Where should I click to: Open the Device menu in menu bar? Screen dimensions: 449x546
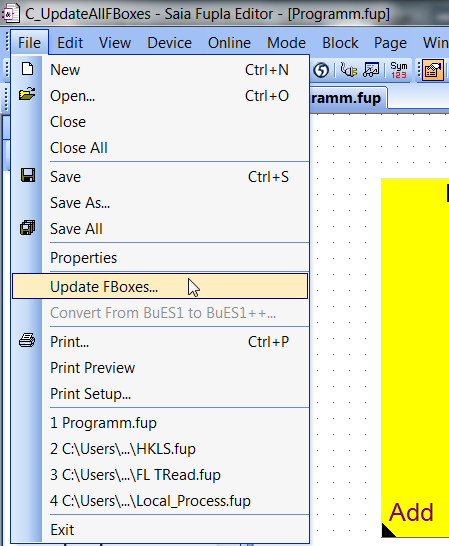pyautogui.click(x=169, y=43)
